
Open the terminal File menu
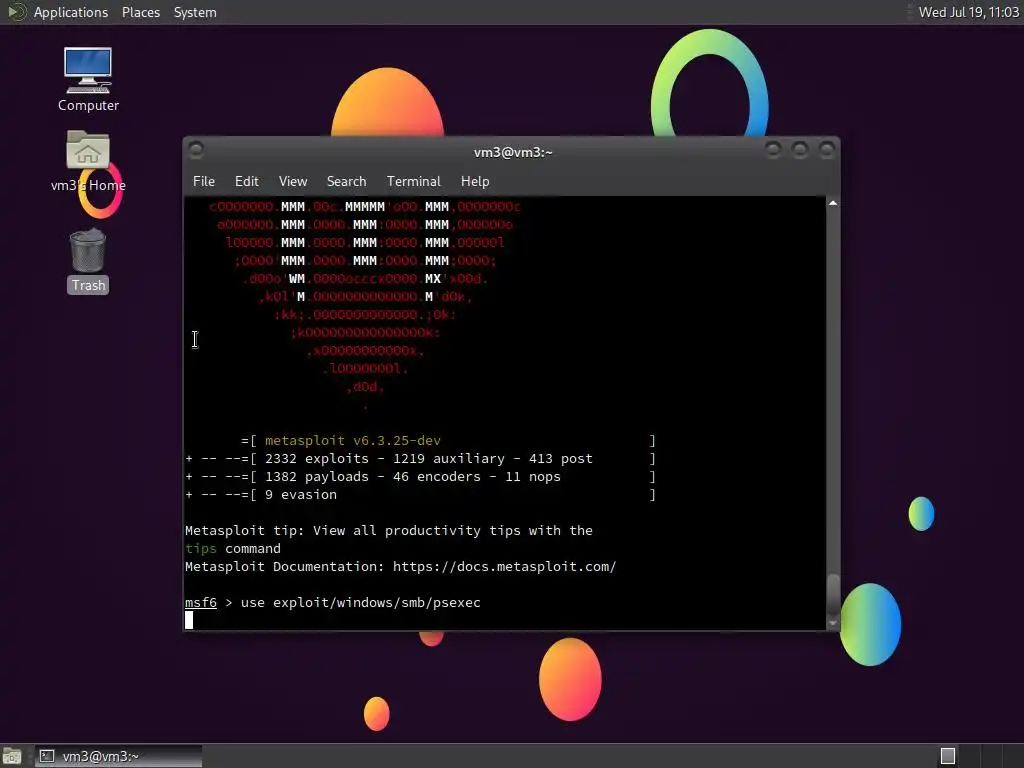(x=204, y=182)
